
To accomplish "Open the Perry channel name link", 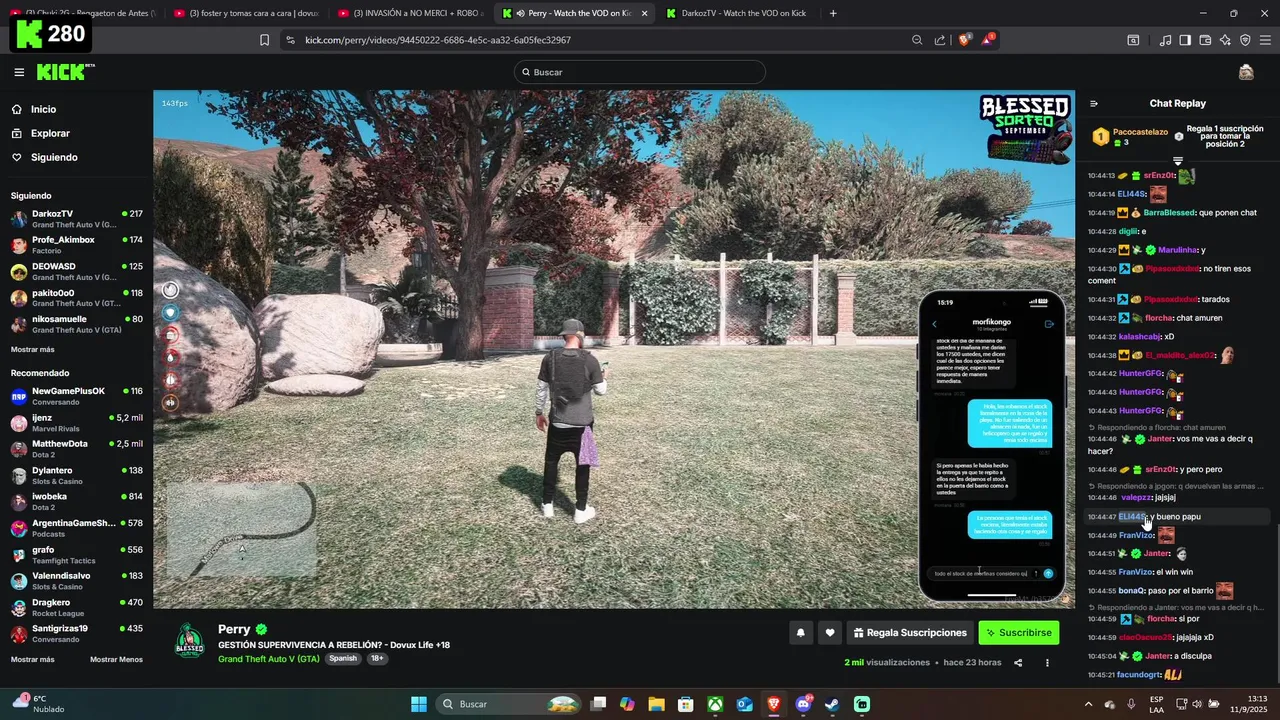I will pyautogui.click(x=234, y=629).
